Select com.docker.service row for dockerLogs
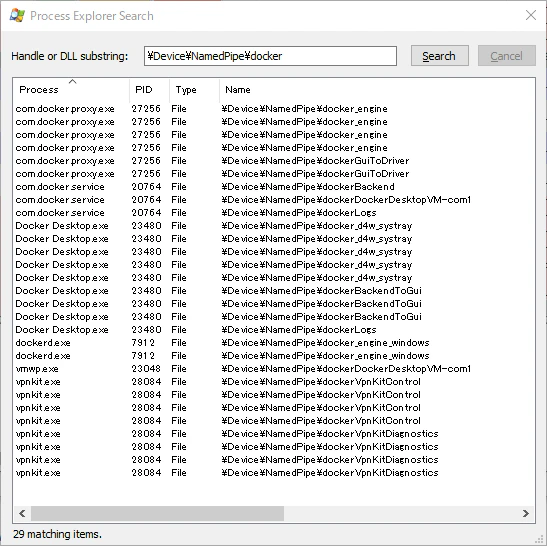This screenshot has height=546, width=547. click(274, 212)
